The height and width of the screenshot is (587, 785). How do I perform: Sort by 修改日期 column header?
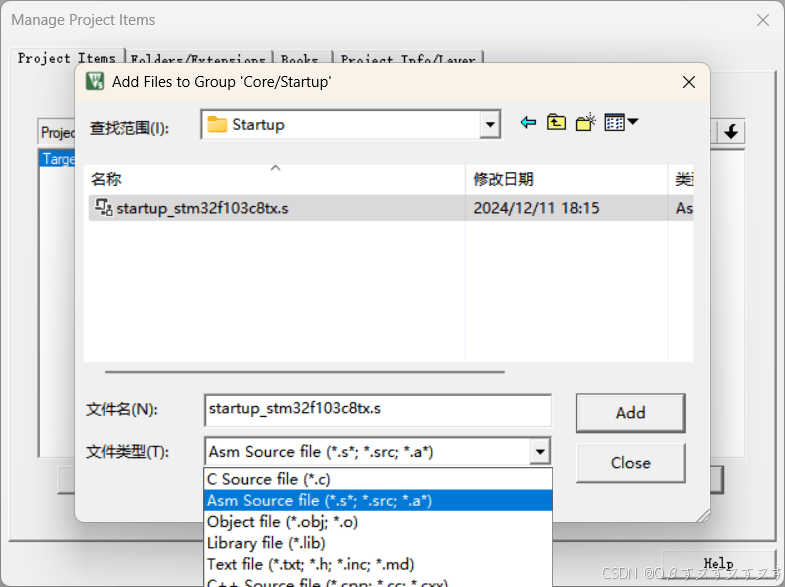(x=566, y=179)
